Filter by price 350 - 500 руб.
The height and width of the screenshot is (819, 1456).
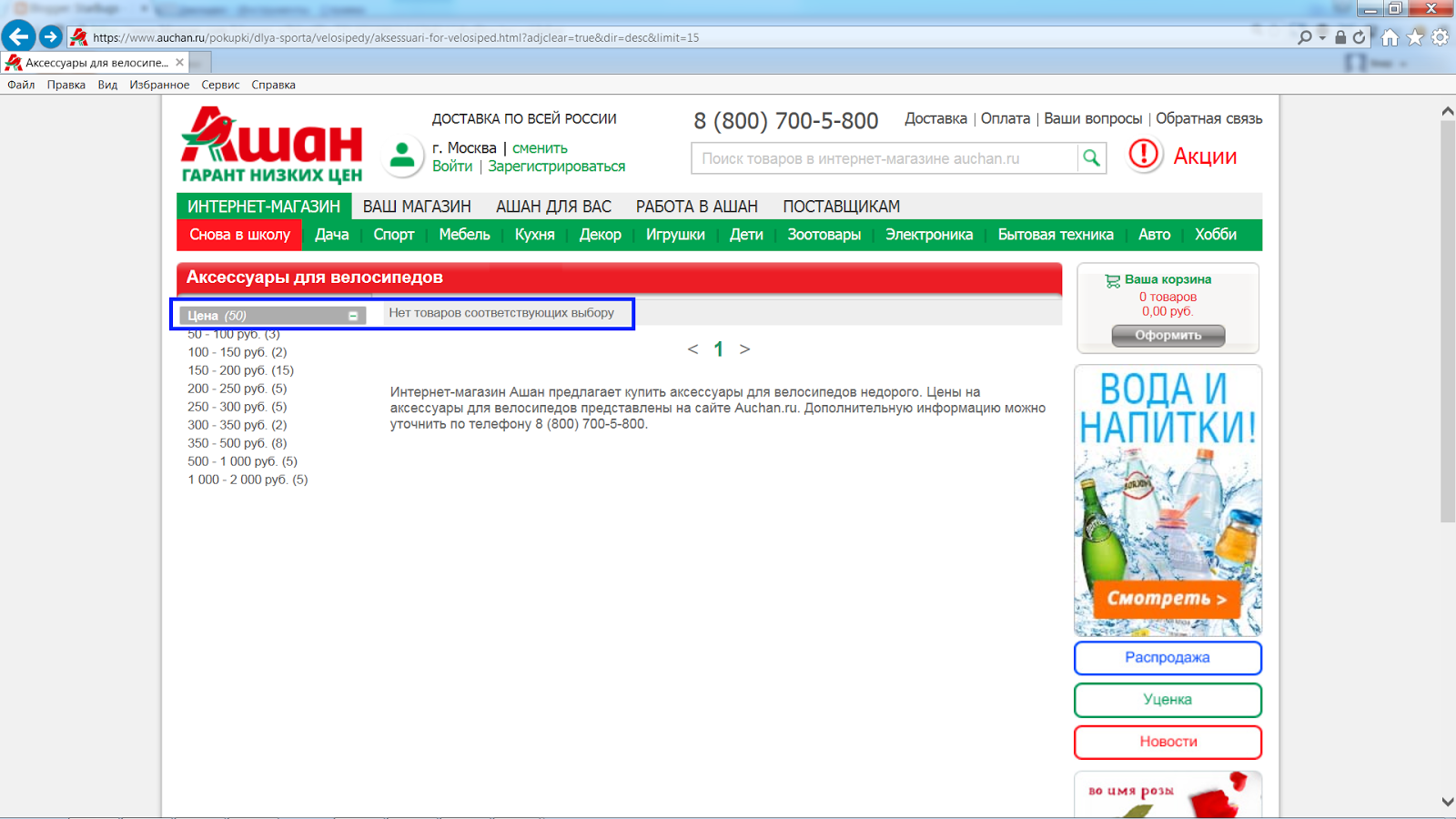237,443
